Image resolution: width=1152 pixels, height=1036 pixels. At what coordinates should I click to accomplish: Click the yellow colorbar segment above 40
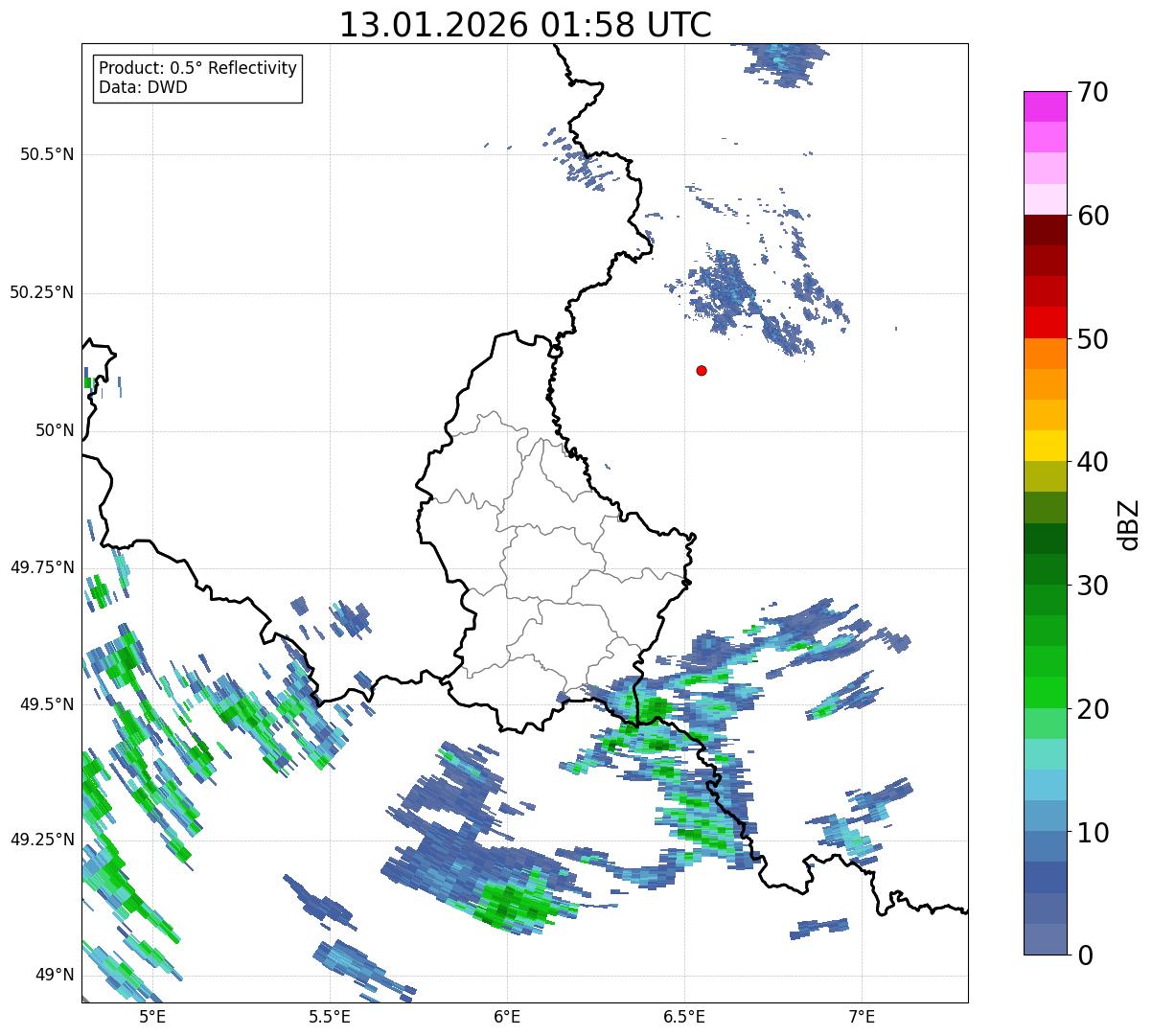coord(1045,447)
